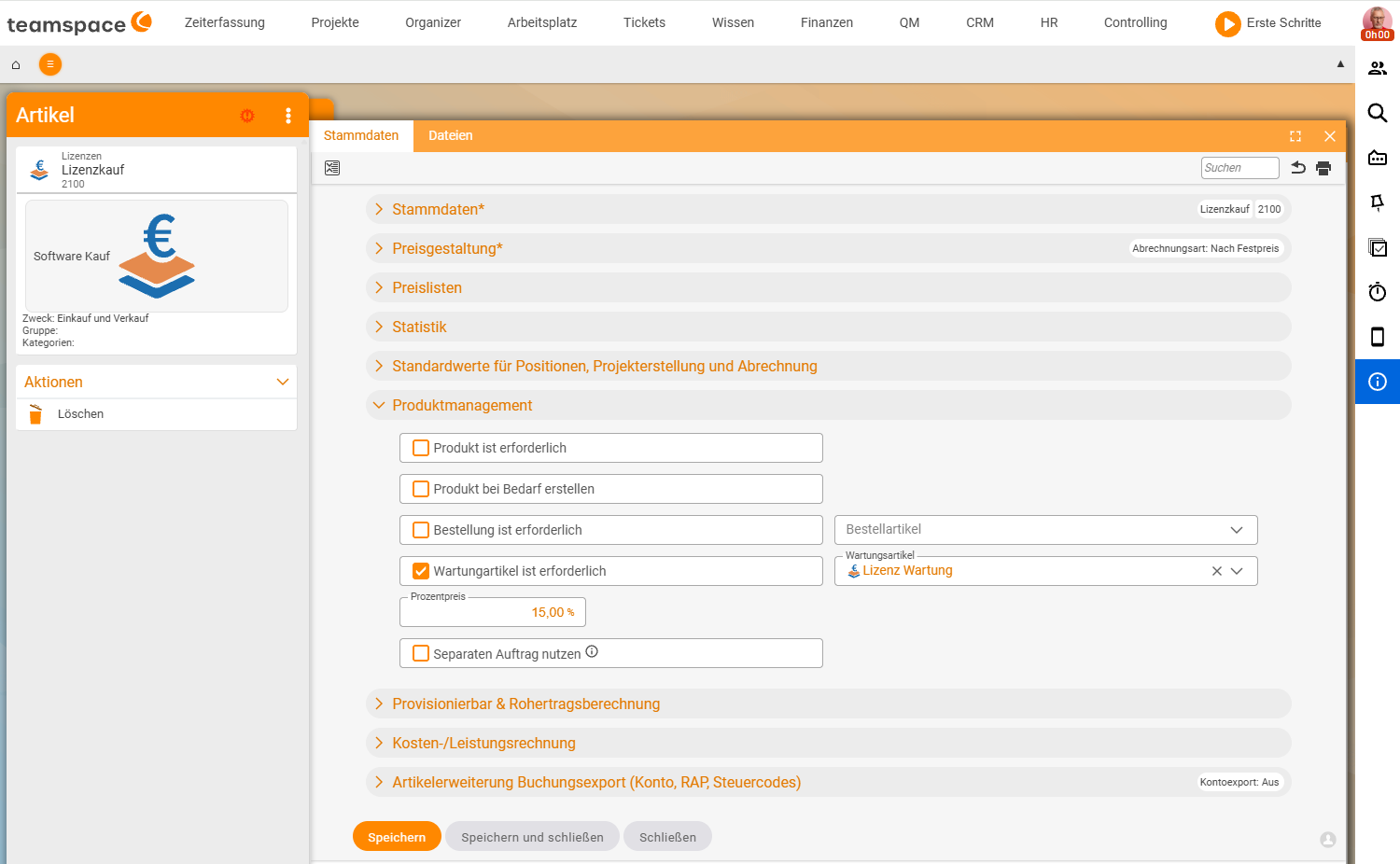The height and width of the screenshot is (864, 1400).
Task: Uncheck Wartungartikel ist erforderlich
Action: pos(421,571)
